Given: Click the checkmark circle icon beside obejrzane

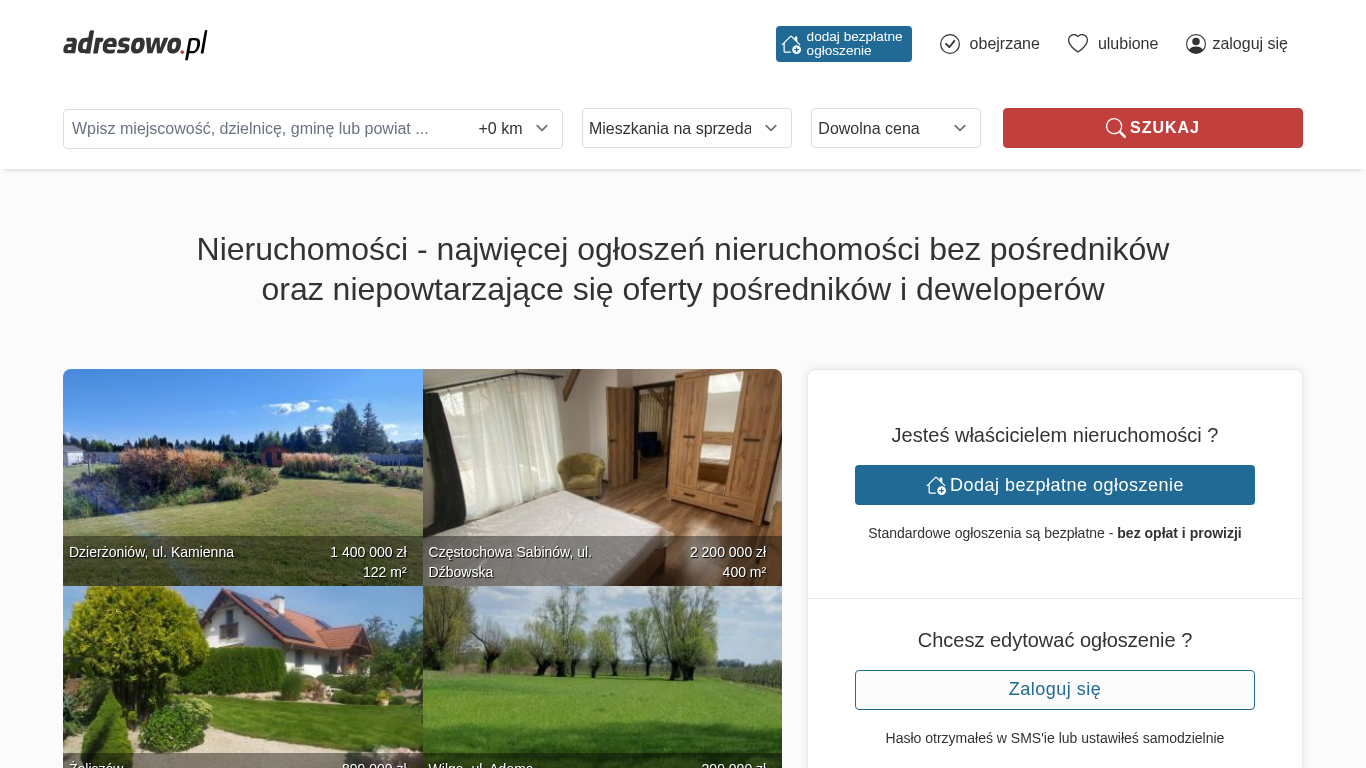Looking at the screenshot, I should click(950, 44).
